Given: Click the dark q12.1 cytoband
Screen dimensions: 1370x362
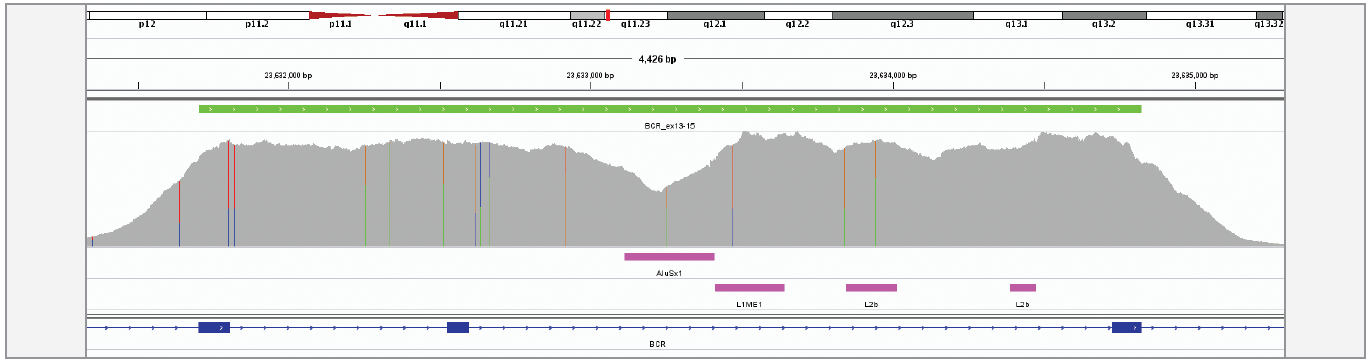Looking at the screenshot, I should tap(715, 16).
